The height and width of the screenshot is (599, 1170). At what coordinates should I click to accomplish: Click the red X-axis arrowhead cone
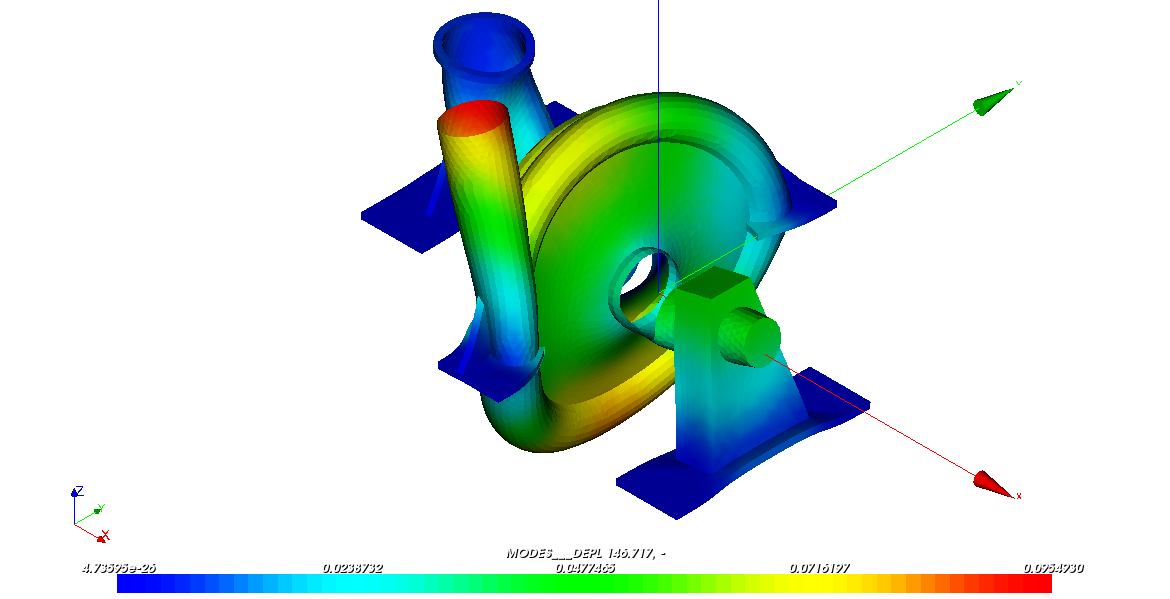pos(994,484)
